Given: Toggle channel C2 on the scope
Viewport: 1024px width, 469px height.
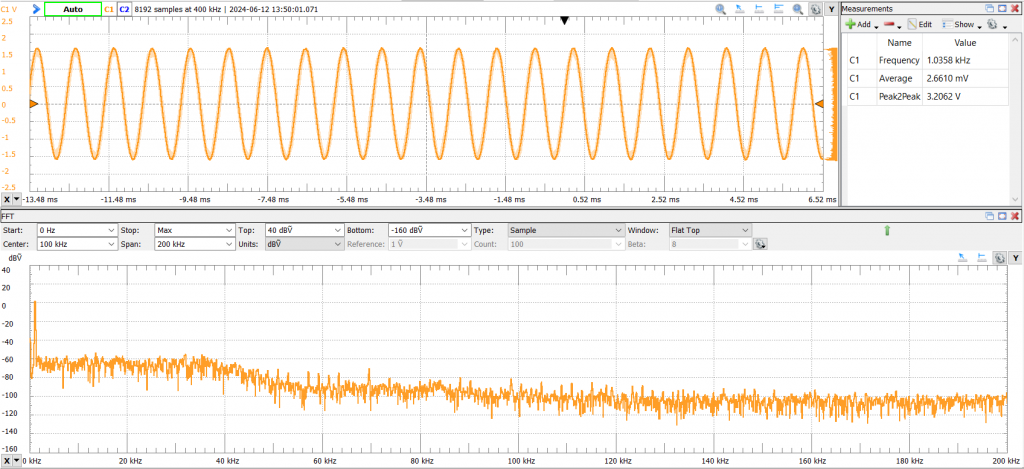Looking at the screenshot, I should pyautogui.click(x=124, y=8).
